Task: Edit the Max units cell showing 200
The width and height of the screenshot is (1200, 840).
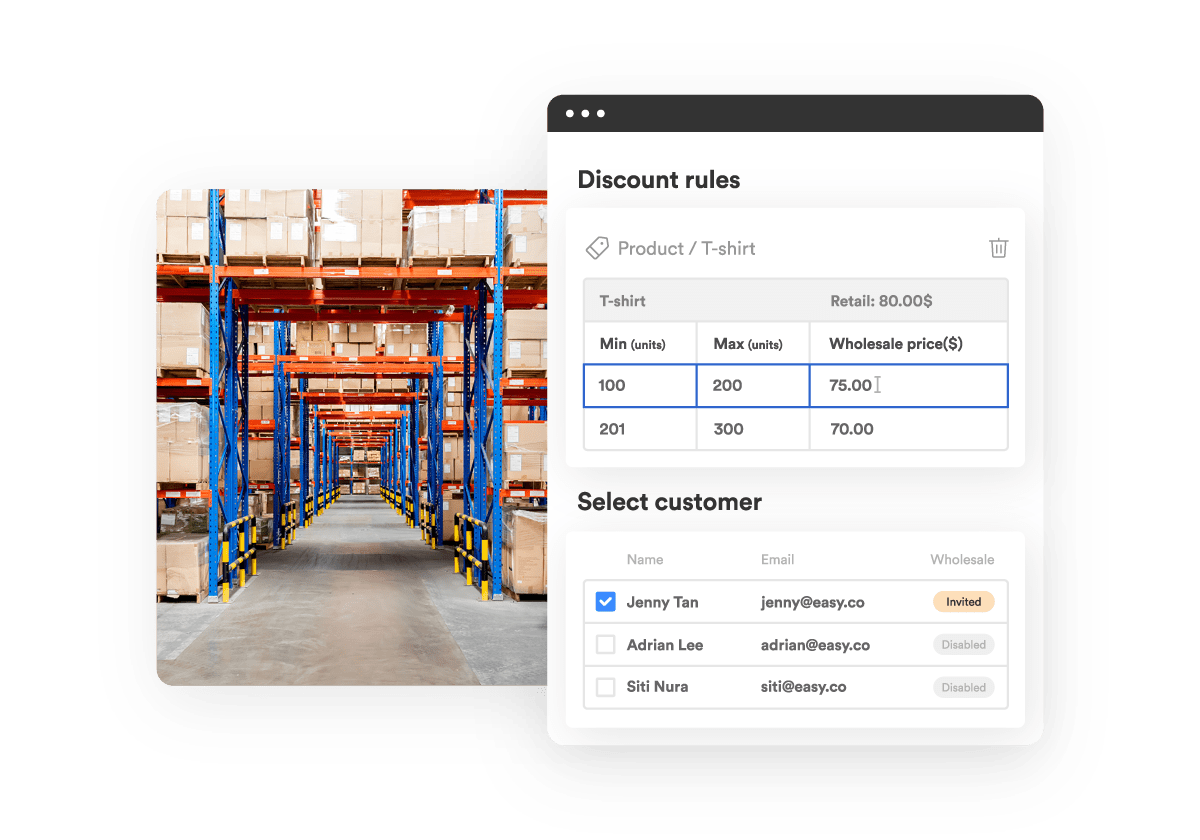Action: click(753, 386)
